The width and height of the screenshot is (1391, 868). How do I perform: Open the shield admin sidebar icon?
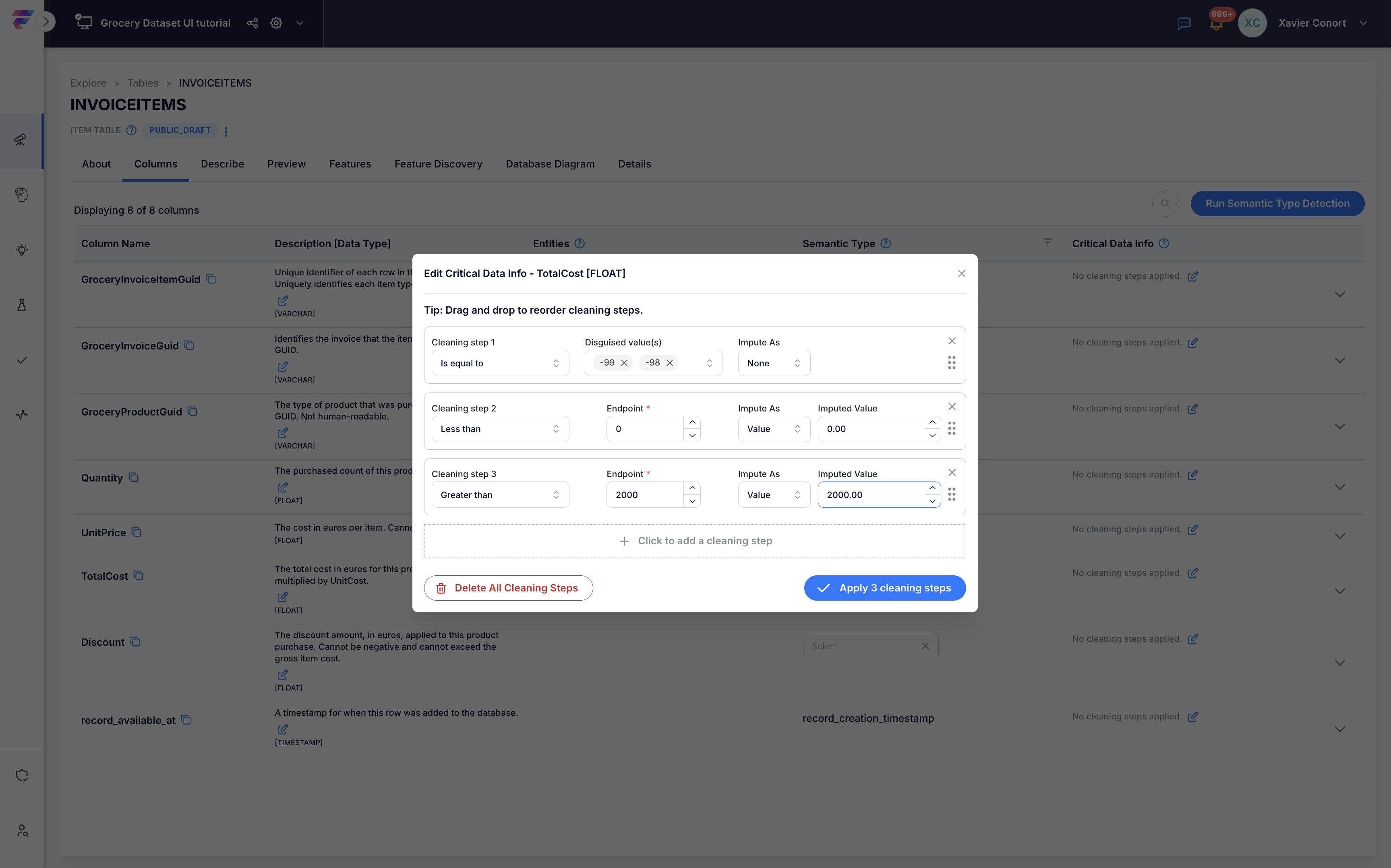click(21, 775)
